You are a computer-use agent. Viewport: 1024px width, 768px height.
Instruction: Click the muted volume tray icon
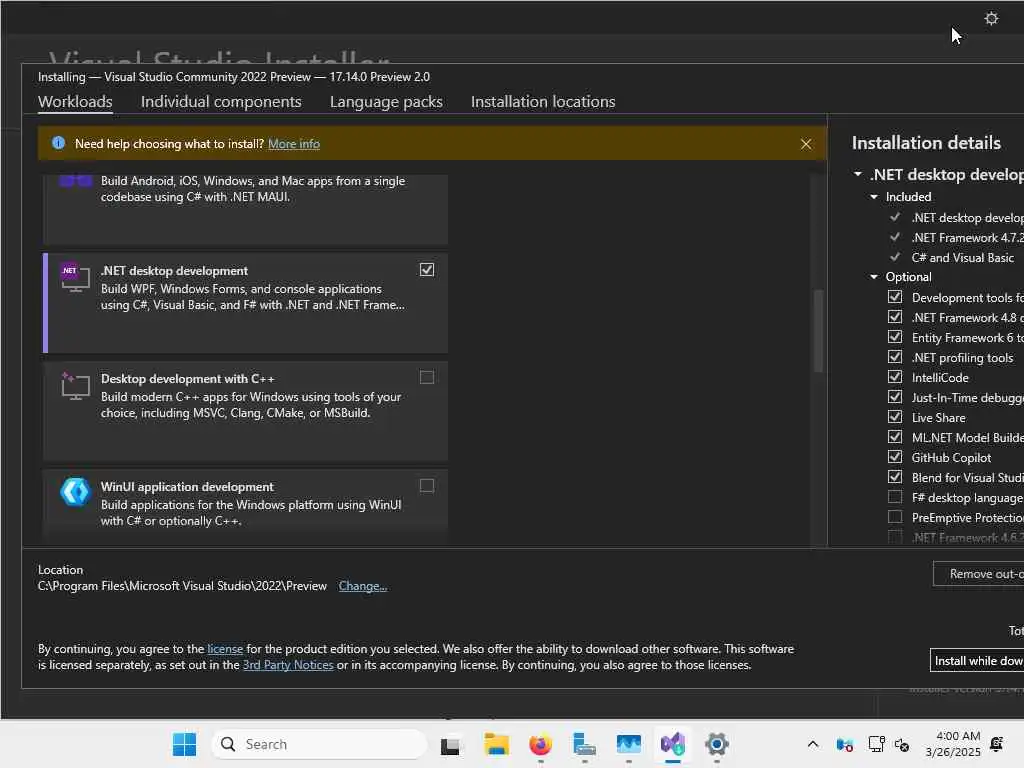tap(902, 744)
